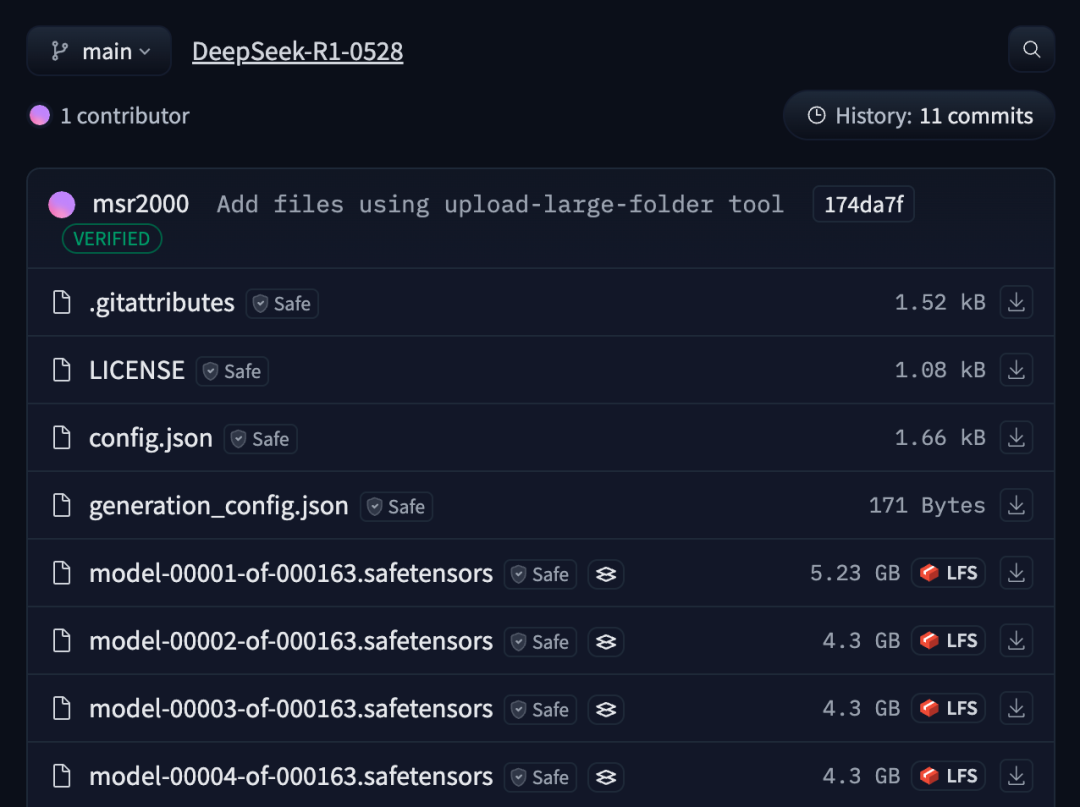Open the .gitattributes file
Screen dimensions: 1080x807
click(x=162, y=303)
